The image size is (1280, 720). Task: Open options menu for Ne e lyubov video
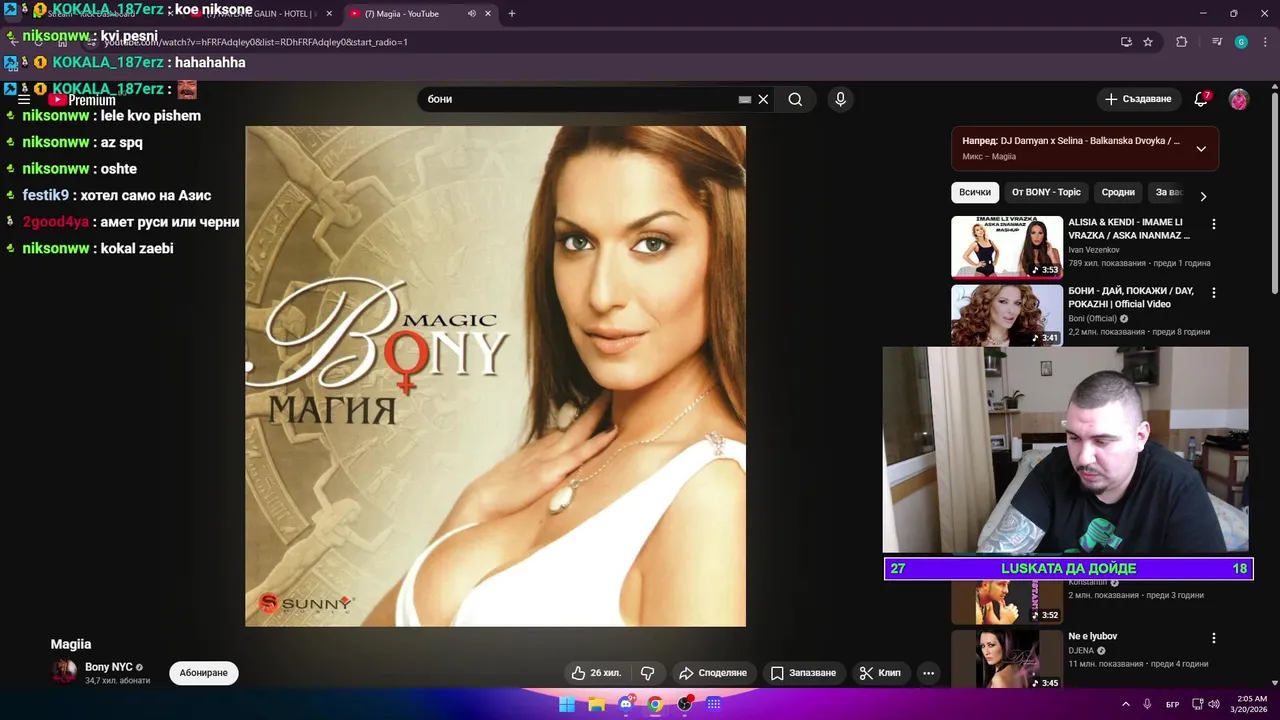tap(1214, 638)
